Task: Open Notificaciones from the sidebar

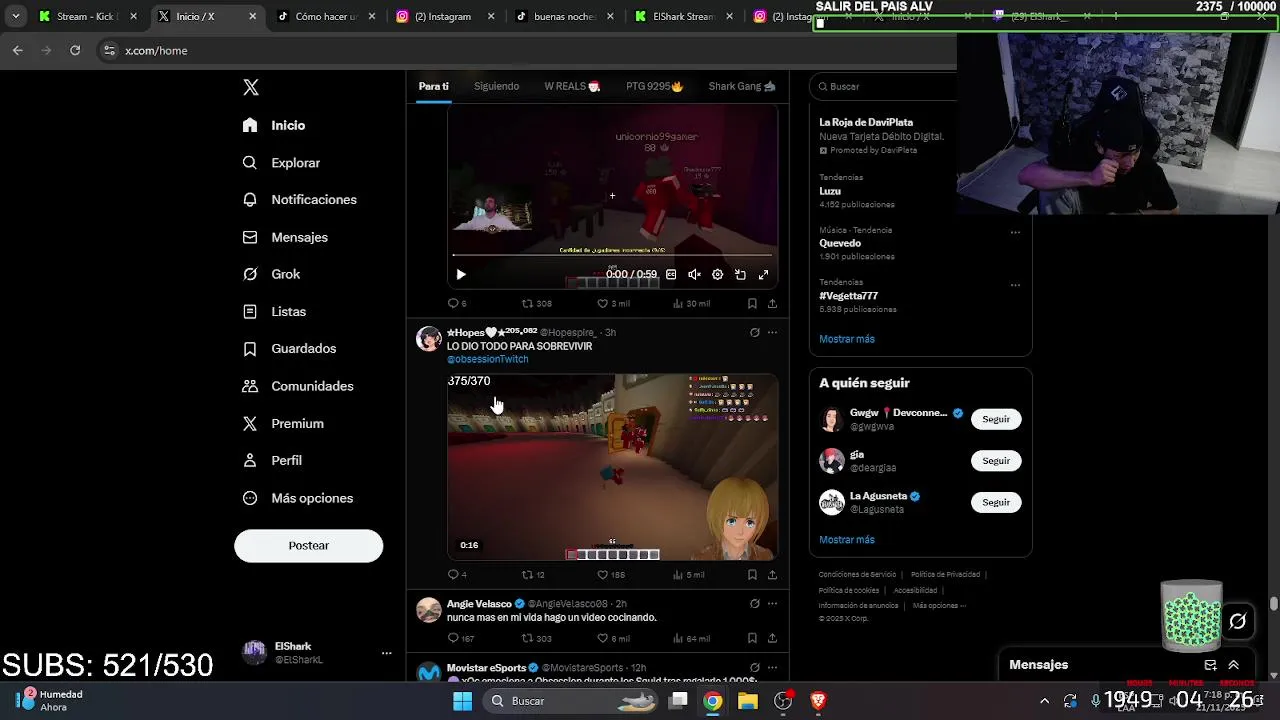Action: tap(300, 199)
